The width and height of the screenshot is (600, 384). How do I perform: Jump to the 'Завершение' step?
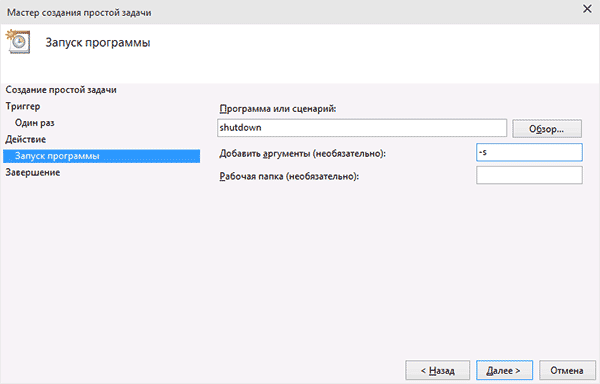33,172
